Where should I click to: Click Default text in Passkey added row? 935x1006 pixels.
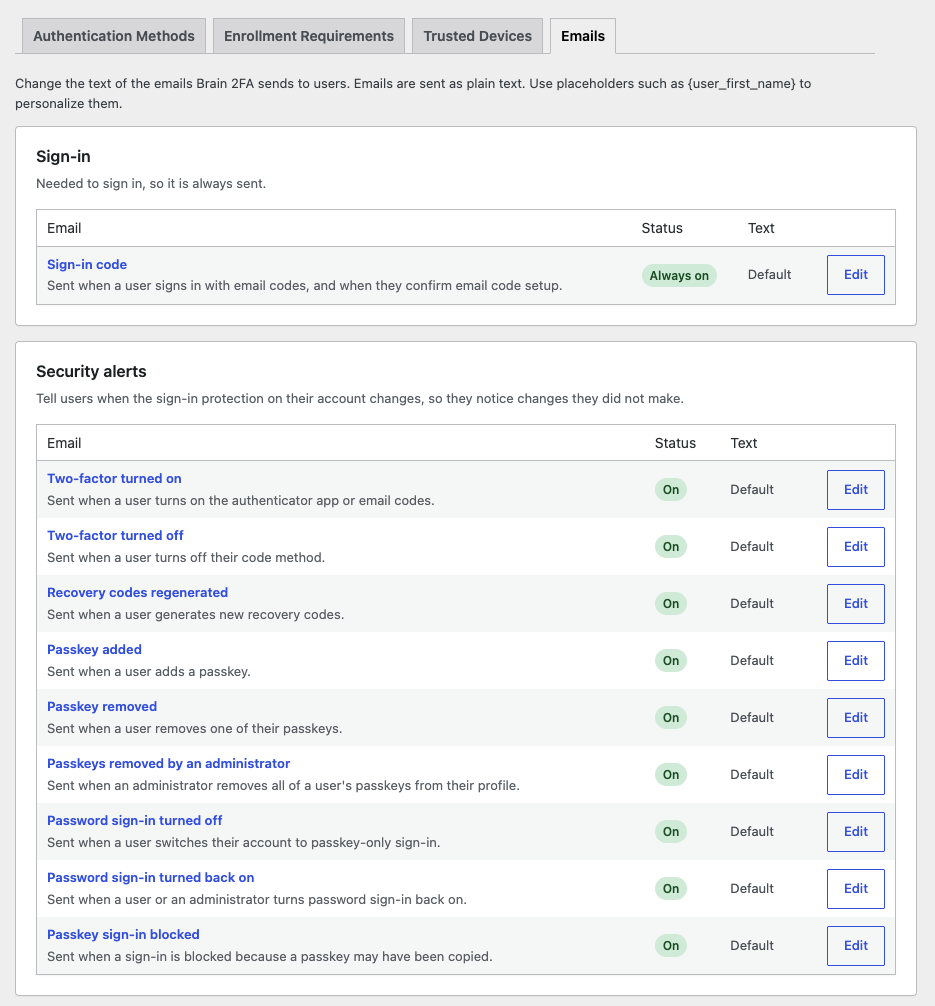pos(751,661)
